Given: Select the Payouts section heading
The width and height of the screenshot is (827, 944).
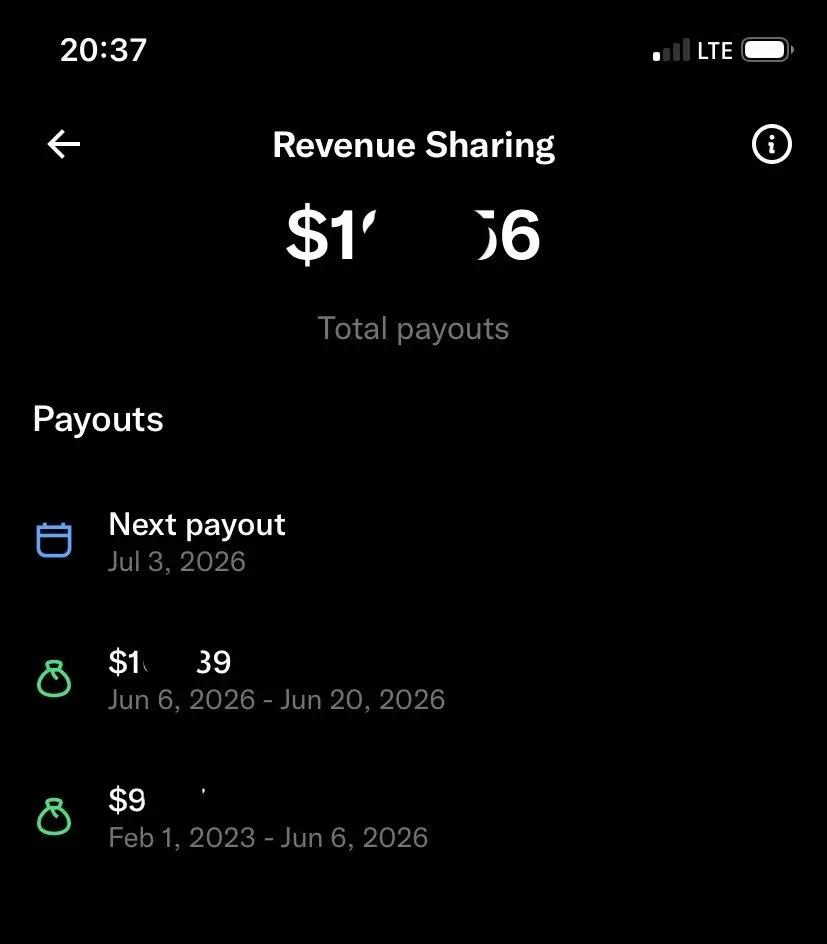Looking at the screenshot, I should tap(98, 419).
